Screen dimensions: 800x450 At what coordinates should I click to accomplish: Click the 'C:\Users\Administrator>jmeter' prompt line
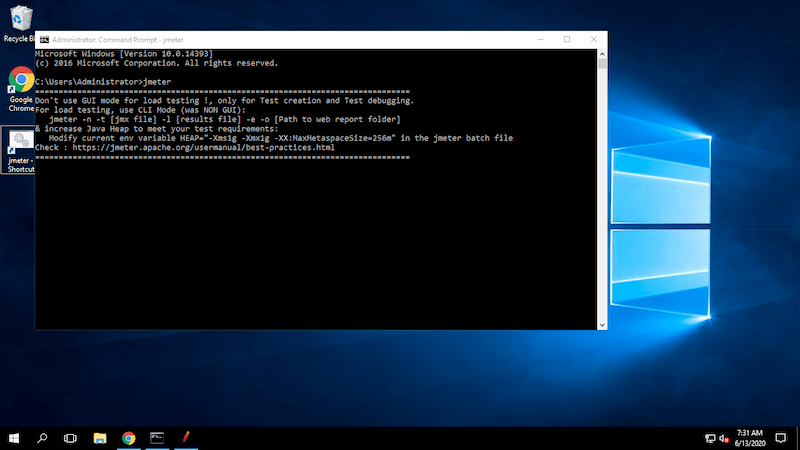tap(103, 82)
